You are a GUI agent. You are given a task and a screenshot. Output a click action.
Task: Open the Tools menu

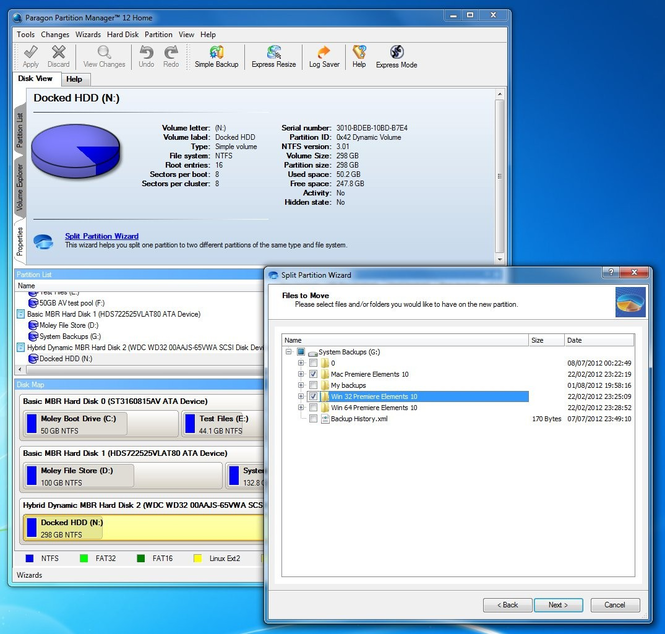click(x=25, y=34)
